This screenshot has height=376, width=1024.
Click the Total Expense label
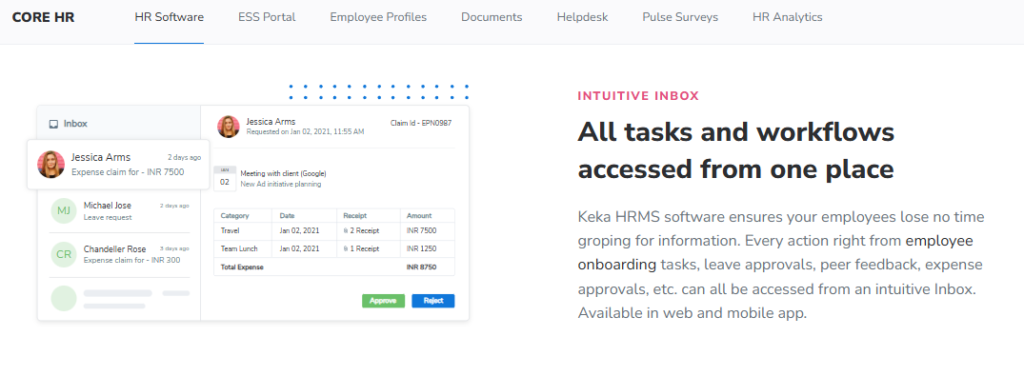(x=242, y=267)
